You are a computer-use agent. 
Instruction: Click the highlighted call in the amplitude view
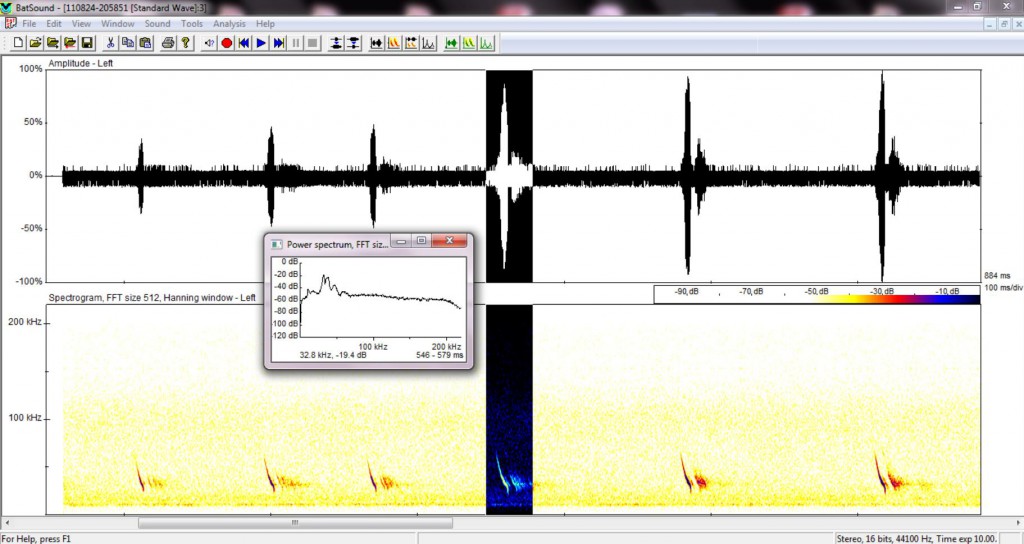click(509, 176)
